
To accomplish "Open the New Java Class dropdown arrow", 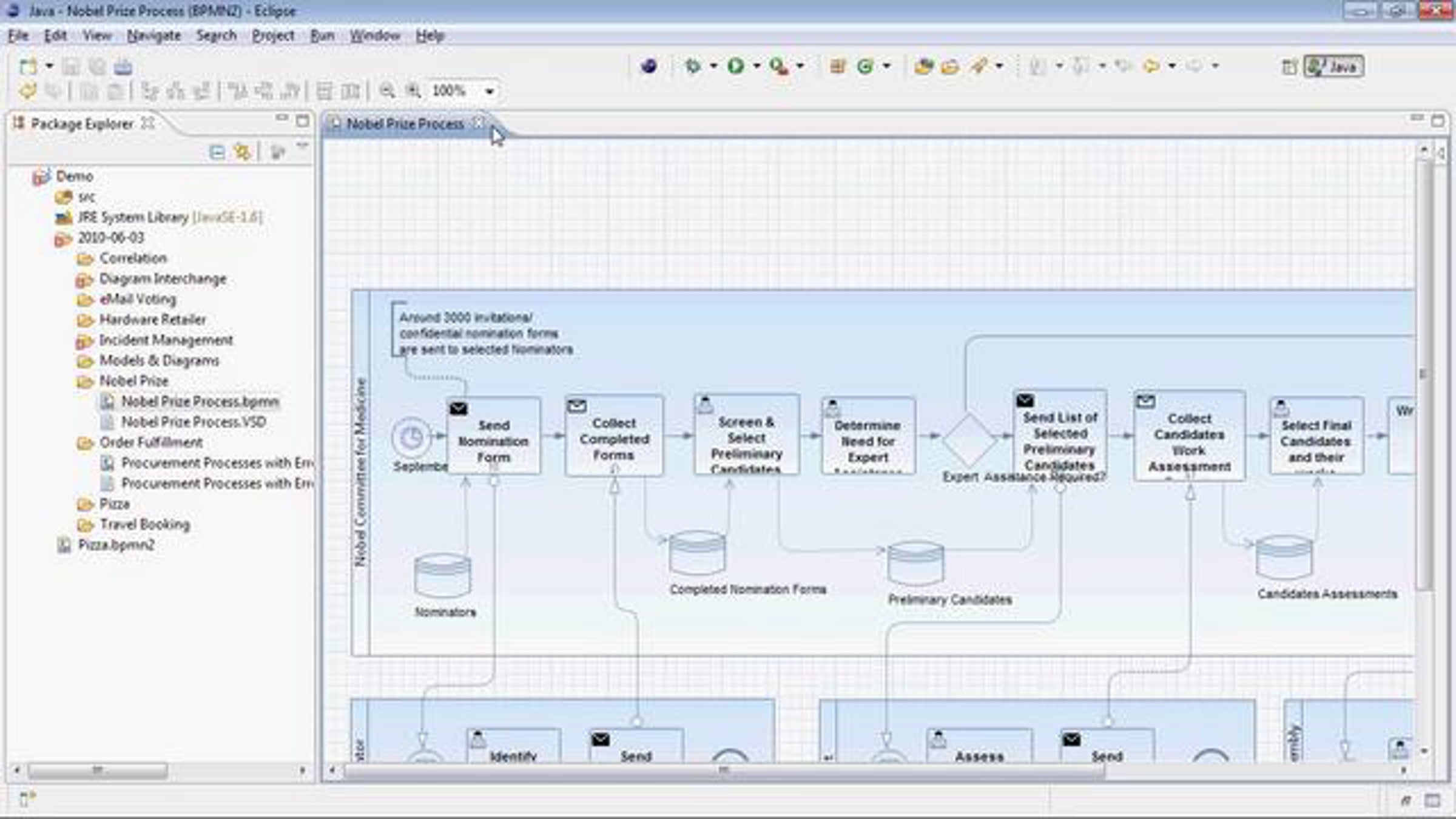I will point(886,66).
